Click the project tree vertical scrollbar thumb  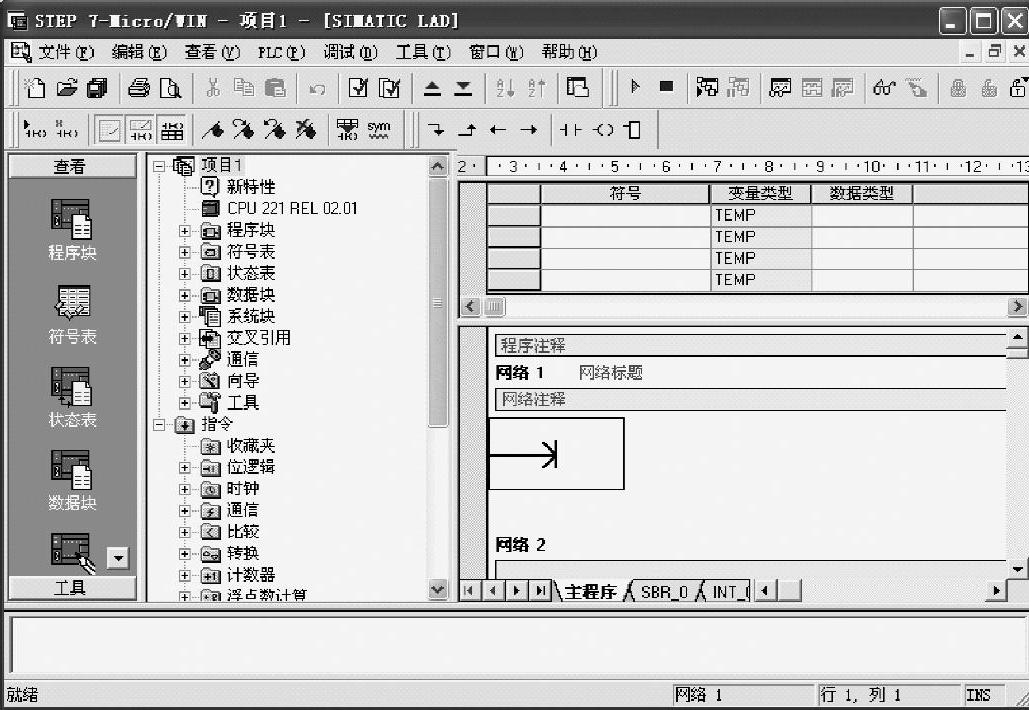coord(438,300)
